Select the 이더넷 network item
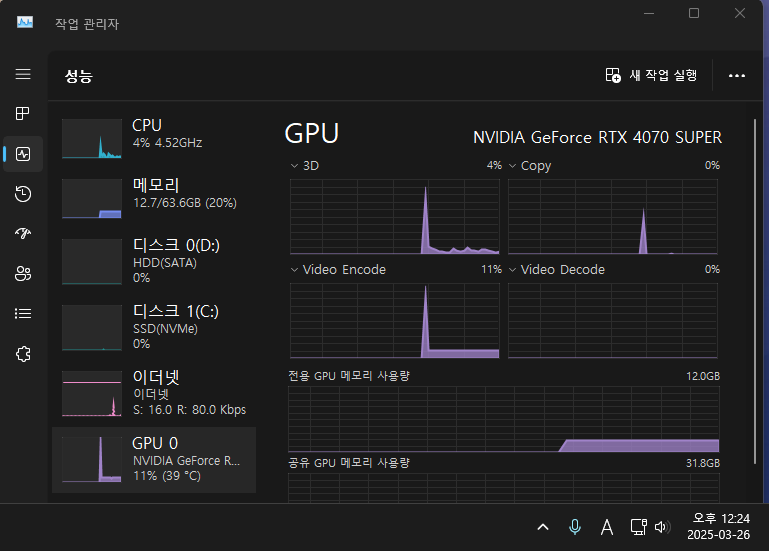 click(x=154, y=393)
